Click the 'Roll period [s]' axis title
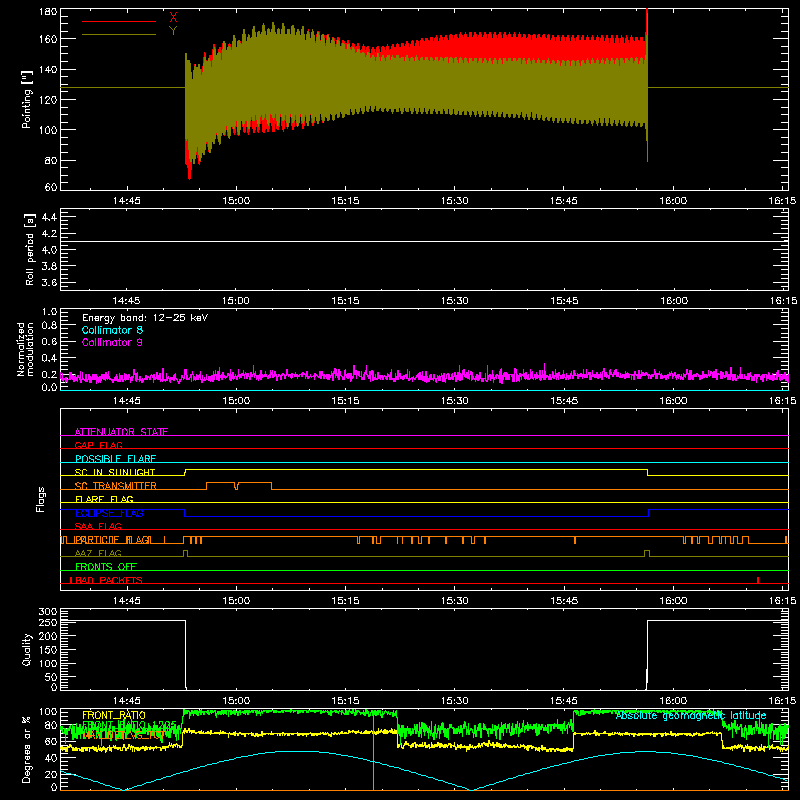The image size is (800, 800). point(30,249)
